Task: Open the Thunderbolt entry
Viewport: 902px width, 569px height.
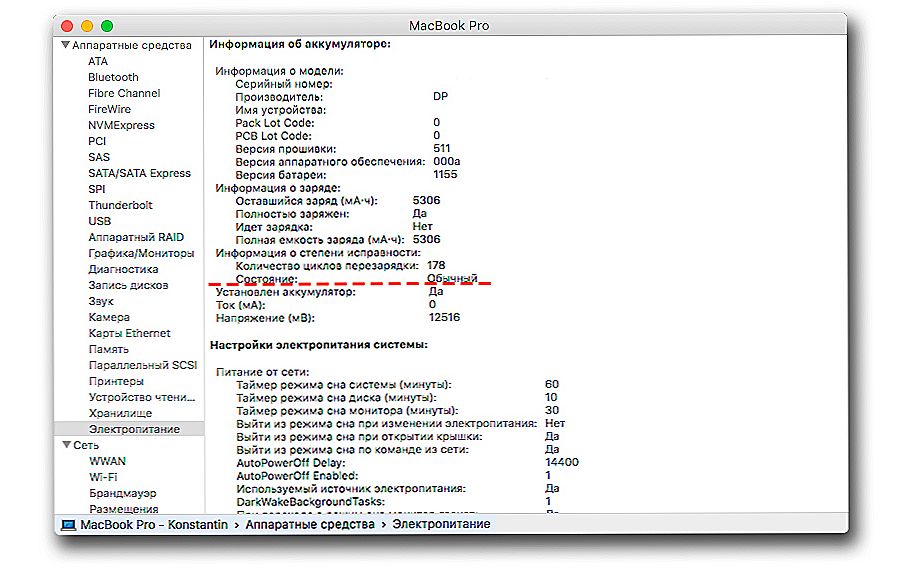Action: [120, 205]
